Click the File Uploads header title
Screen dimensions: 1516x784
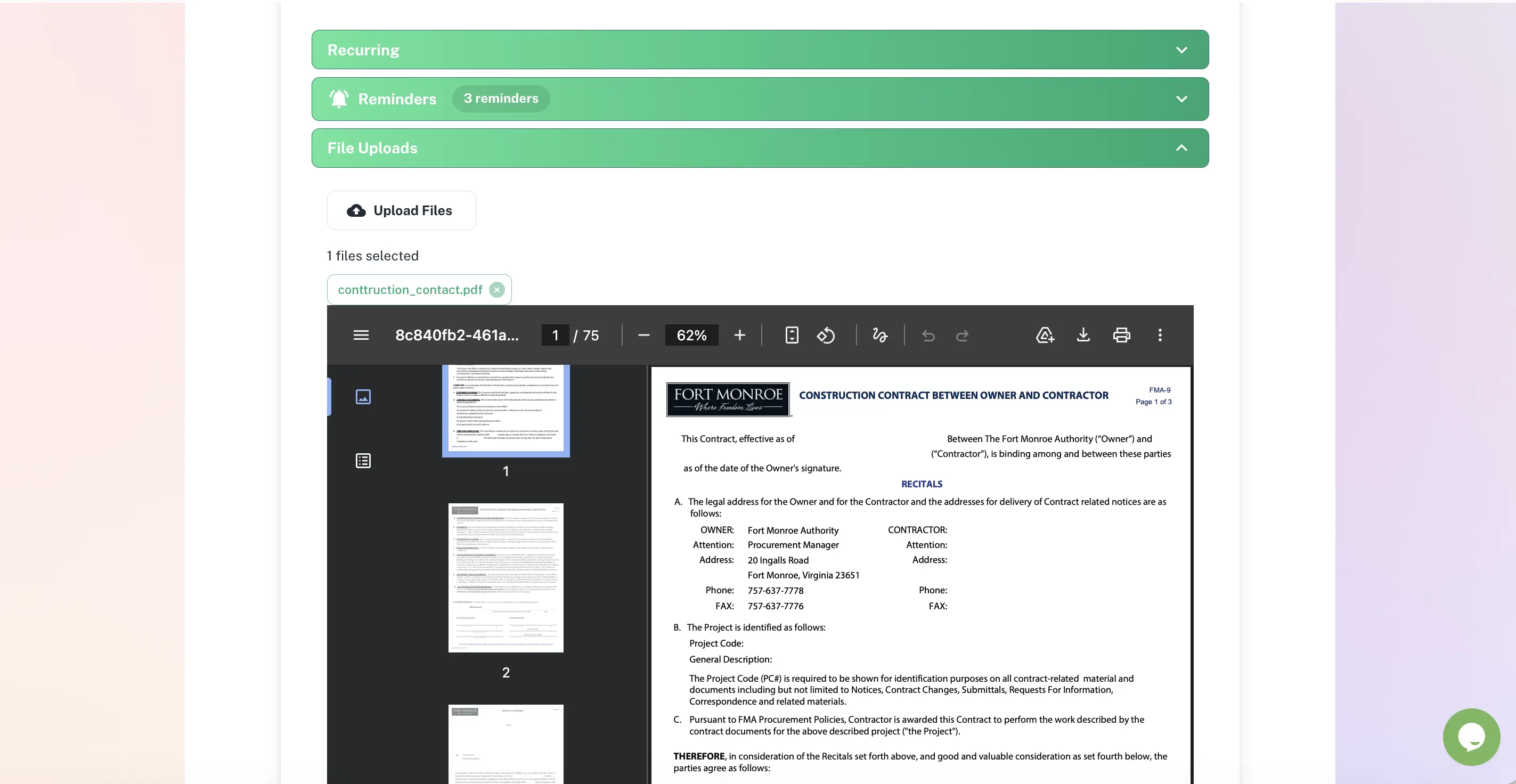tap(372, 148)
